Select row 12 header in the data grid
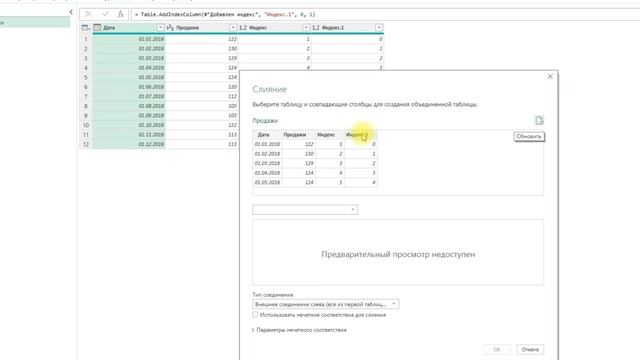The width and height of the screenshot is (640, 360). (x=86, y=144)
